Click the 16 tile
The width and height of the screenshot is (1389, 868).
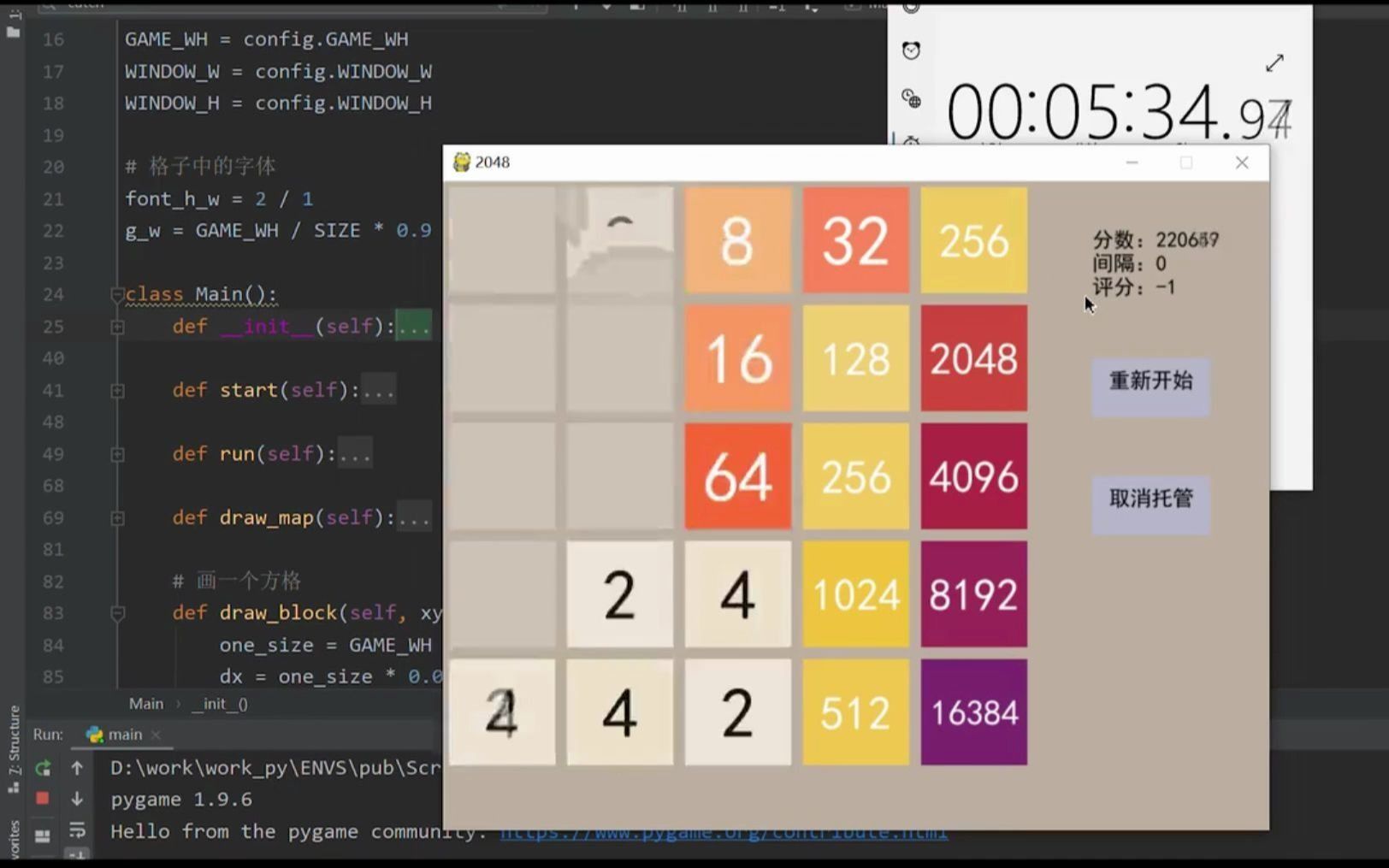click(738, 358)
